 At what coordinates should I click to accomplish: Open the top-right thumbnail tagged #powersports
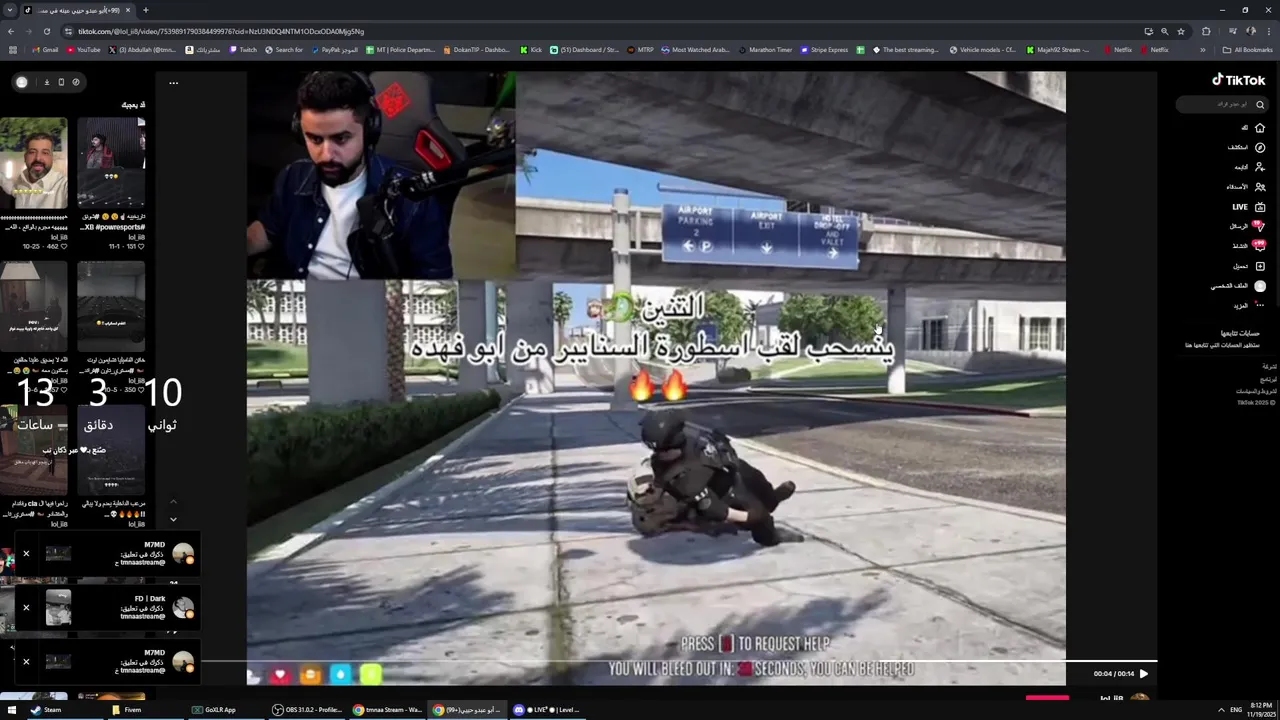coord(111,163)
